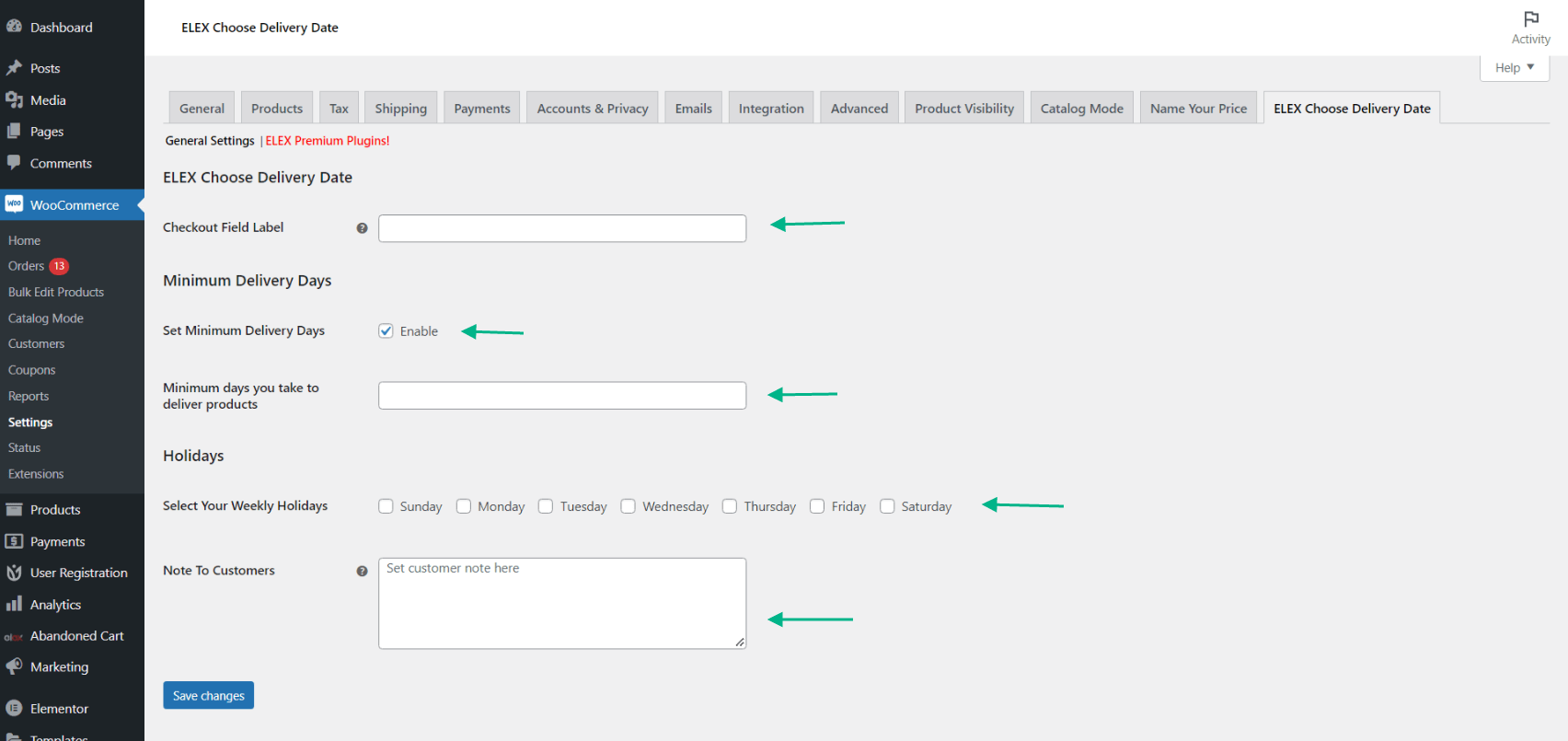Open Bulk Edit Products in sidebar
The image size is (1568, 741).
click(x=56, y=292)
